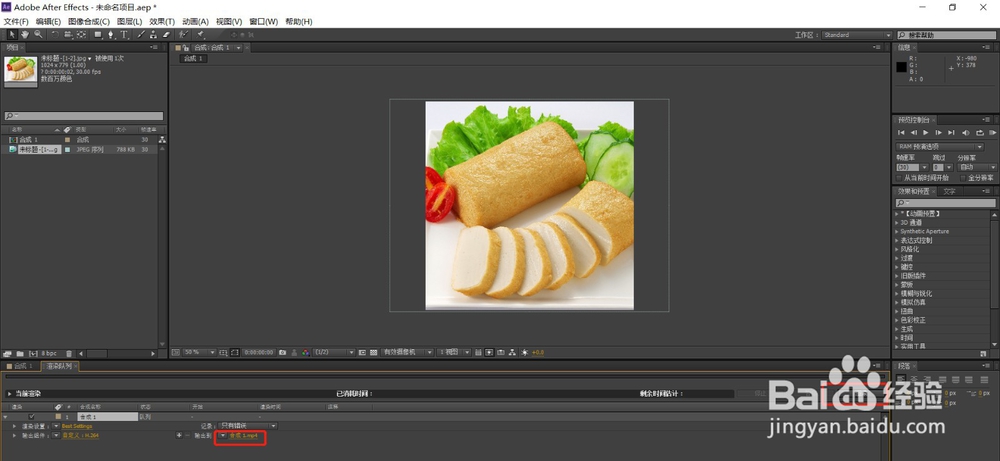This screenshot has width=1000, height=461.
Task: Expand the 3D 通道 effects category
Action: 897,223
